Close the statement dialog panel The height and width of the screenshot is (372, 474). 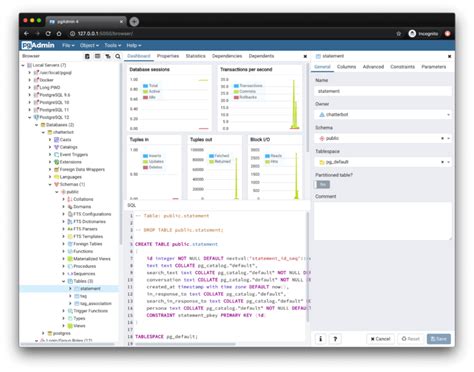click(x=449, y=56)
